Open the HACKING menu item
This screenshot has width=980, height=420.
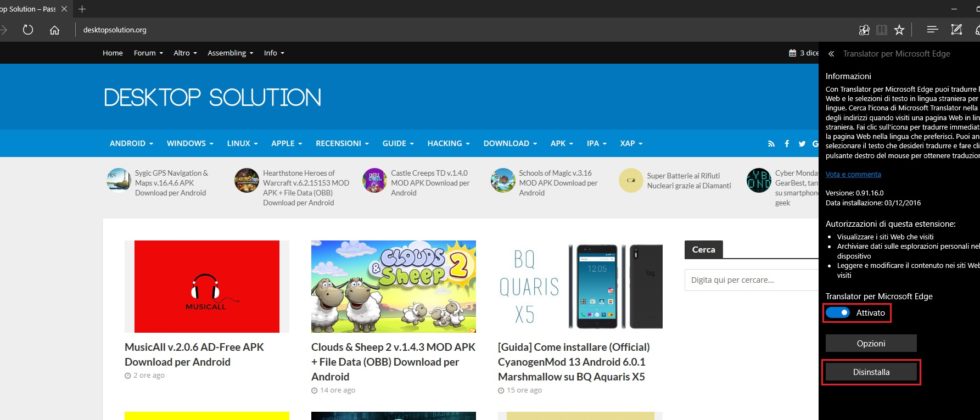coord(449,143)
